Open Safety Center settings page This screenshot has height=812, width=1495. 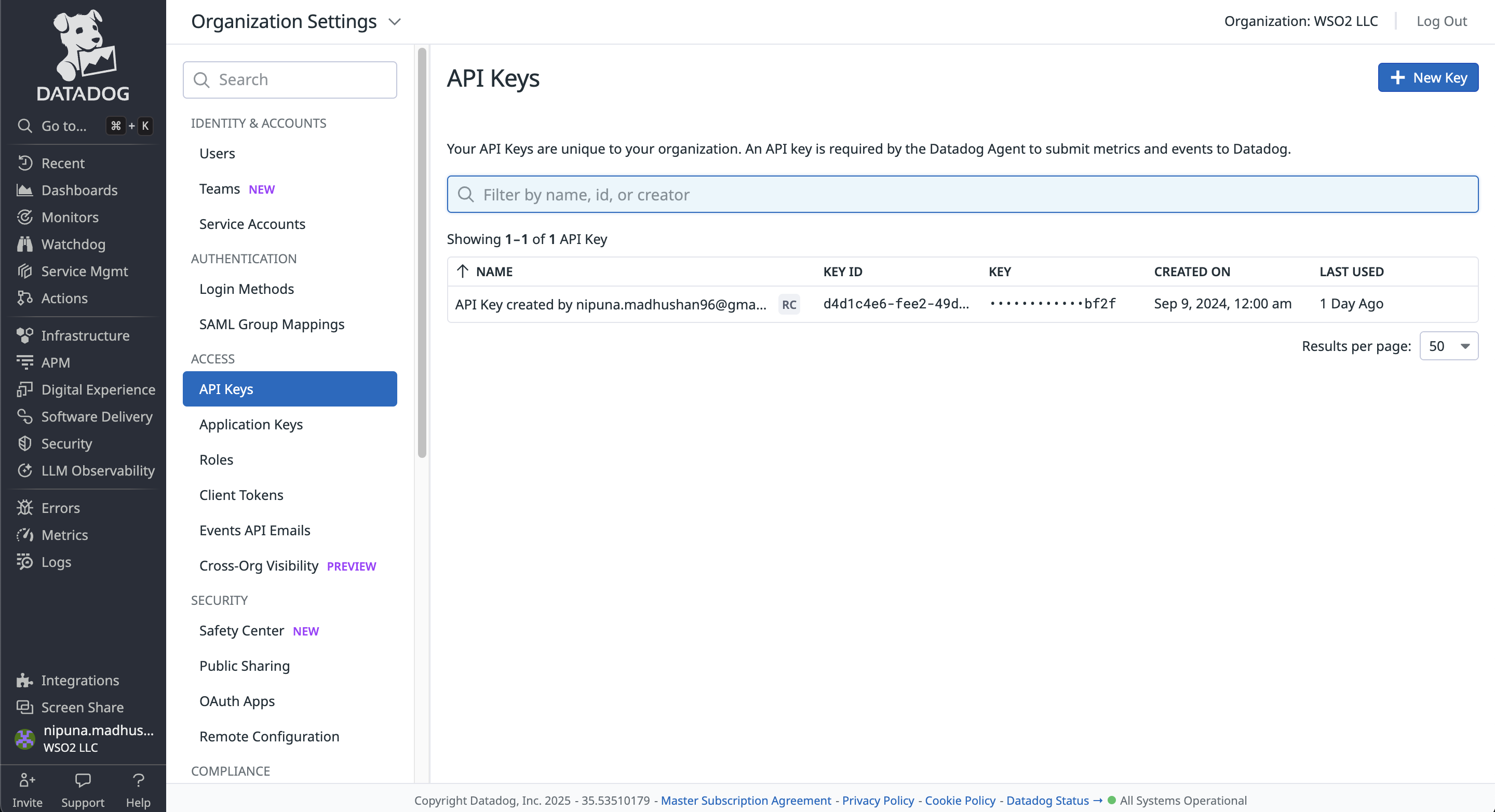(x=241, y=630)
